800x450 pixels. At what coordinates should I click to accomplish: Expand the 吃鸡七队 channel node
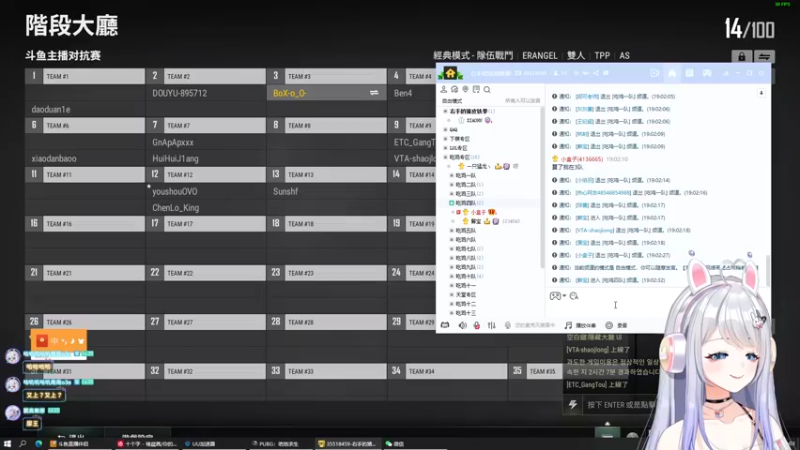pyautogui.click(x=452, y=249)
